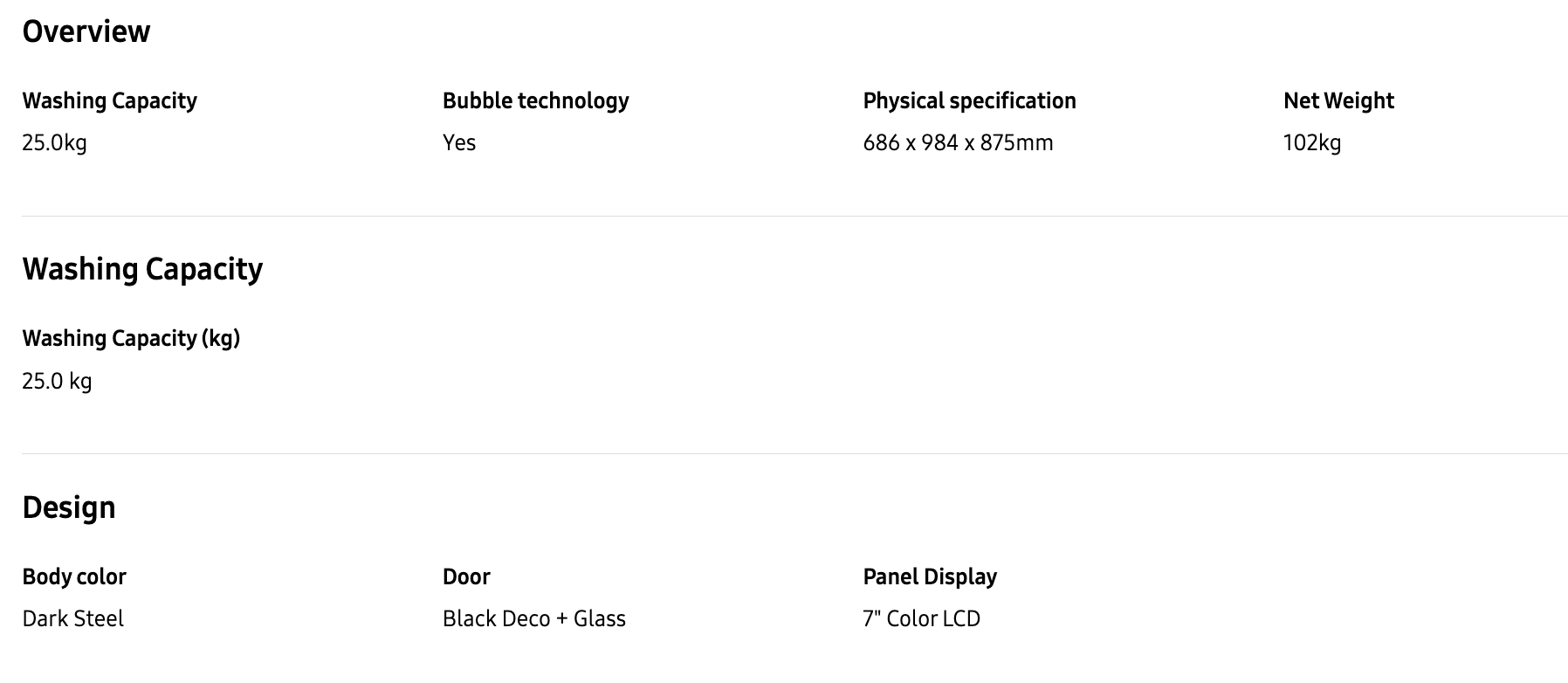
Task: Select the Body color label
Action: click(74, 577)
